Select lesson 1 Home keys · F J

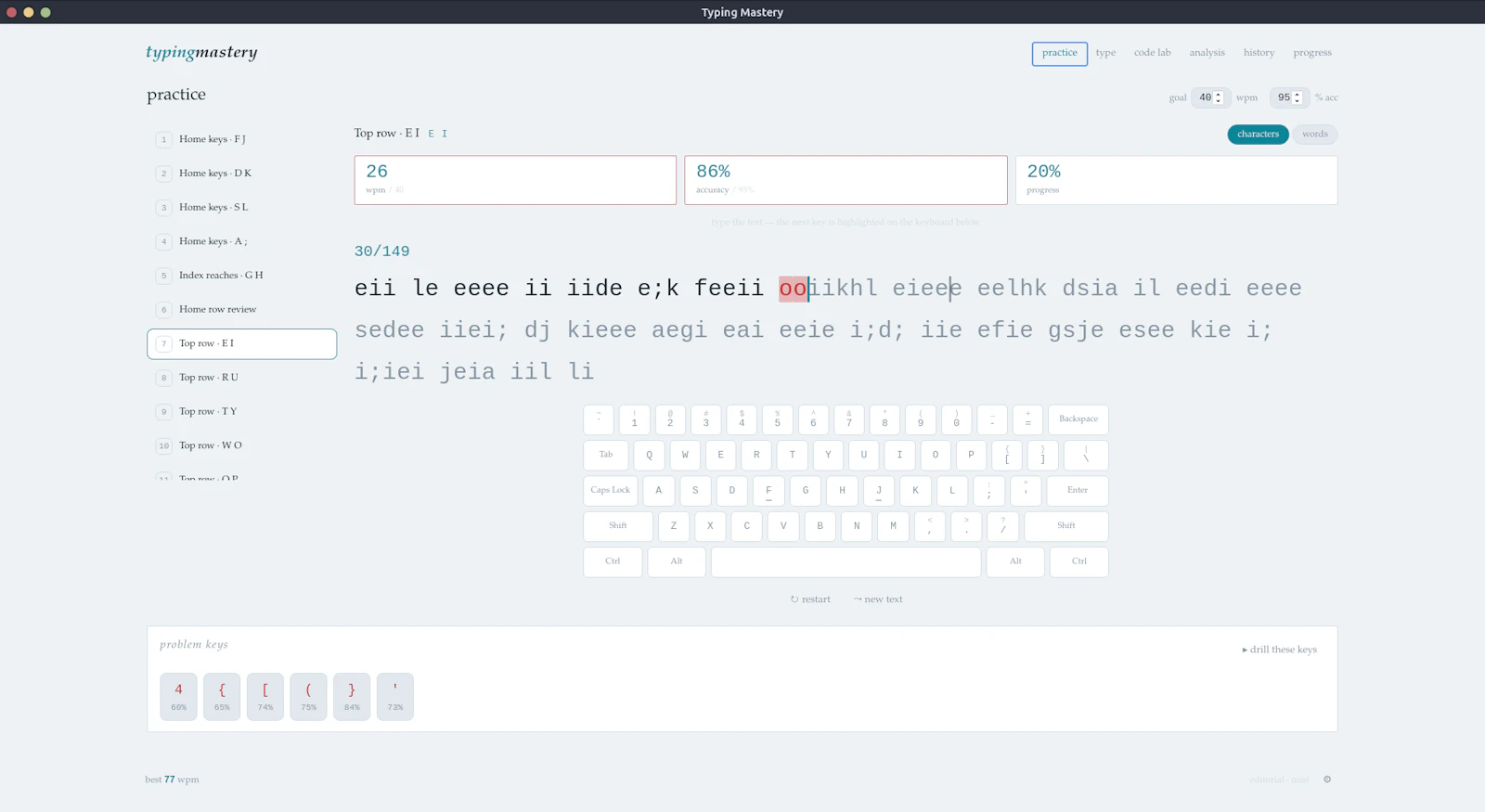click(241, 139)
